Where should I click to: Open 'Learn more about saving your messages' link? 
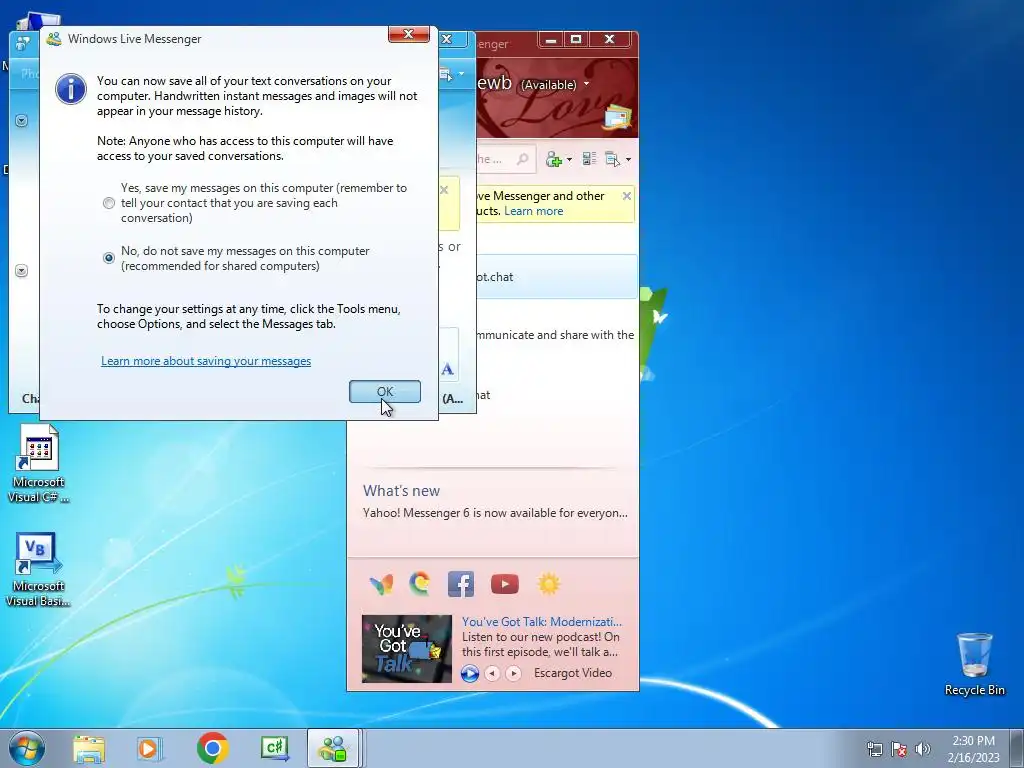(x=206, y=361)
